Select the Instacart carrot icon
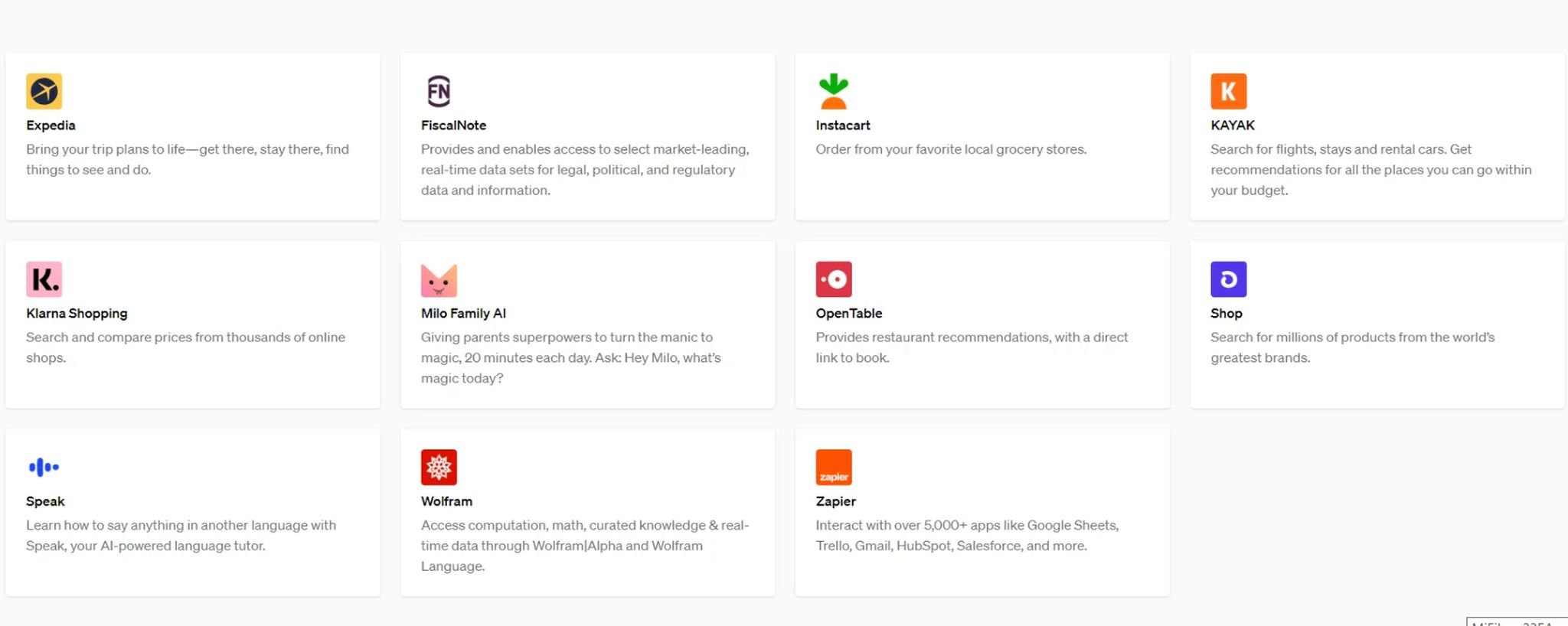1568x626 pixels. pos(834,90)
